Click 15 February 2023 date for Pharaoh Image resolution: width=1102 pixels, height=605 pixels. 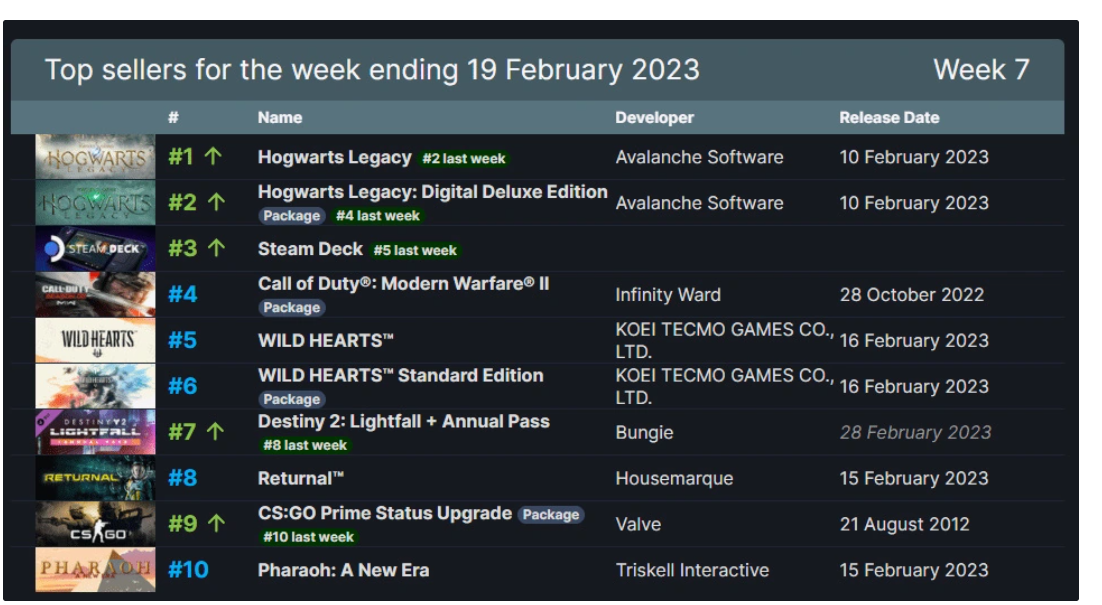pyautogui.click(x=914, y=570)
